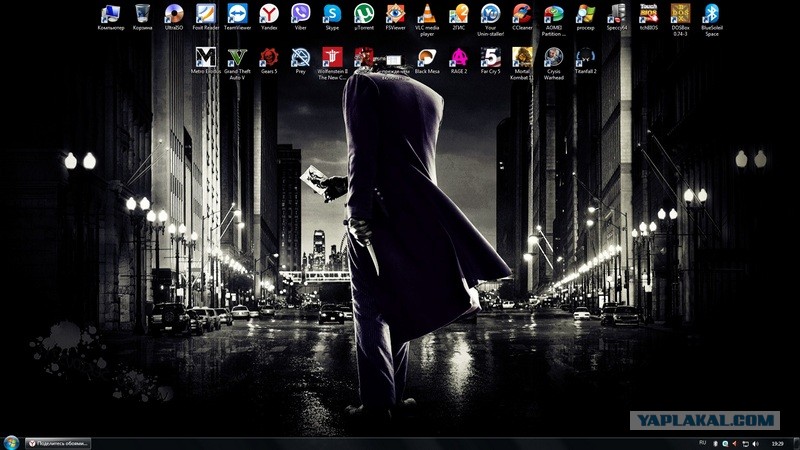Open the Far Cry 5 shortcut
The height and width of the screenshot is (450, 800).
[490, 61]
